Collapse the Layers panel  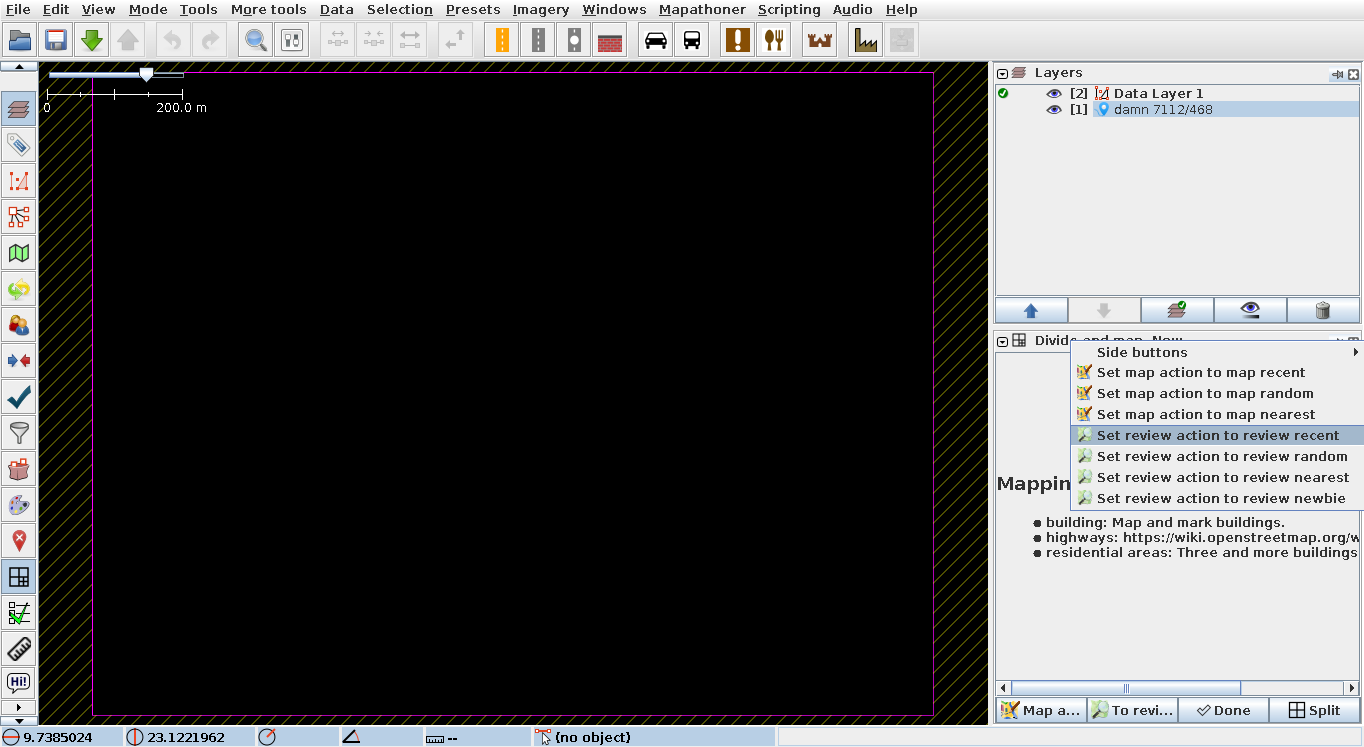(1002, 73)
